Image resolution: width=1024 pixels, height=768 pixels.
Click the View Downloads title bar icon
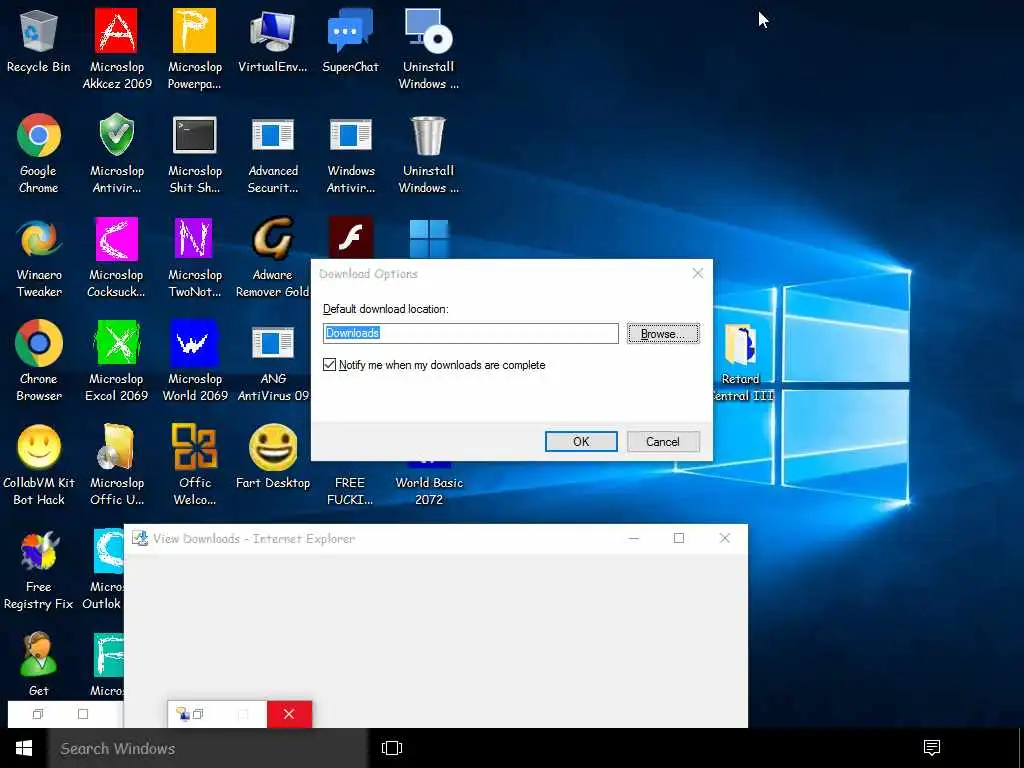click(x=139, y=538)
